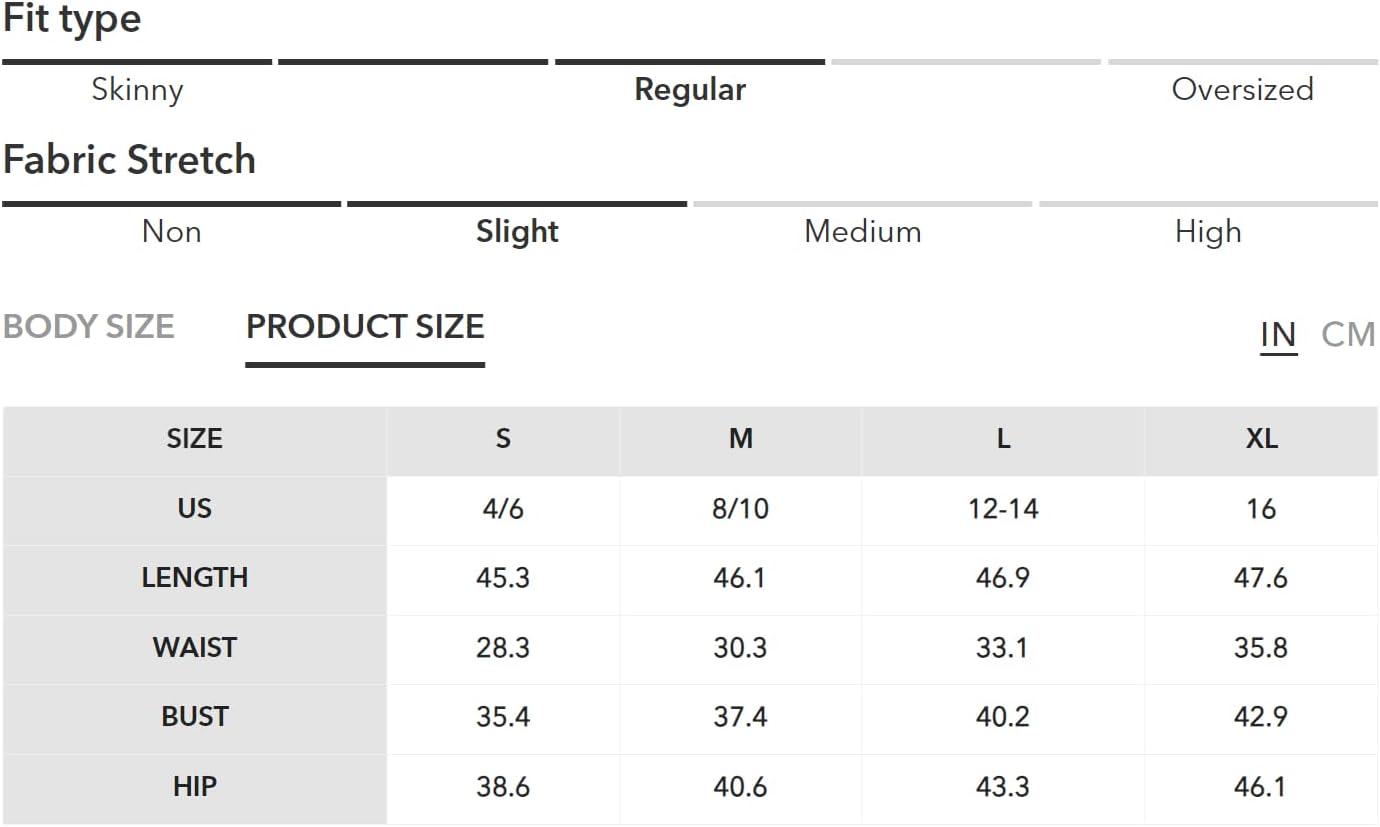The width and height of the screenshot is (1380, 827).
Task: Click the High fabric stretch label
Action: 1208,232
